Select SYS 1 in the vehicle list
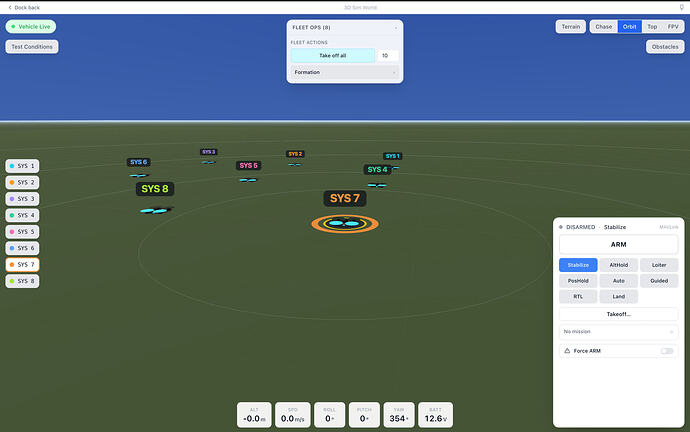 point(22,166)
